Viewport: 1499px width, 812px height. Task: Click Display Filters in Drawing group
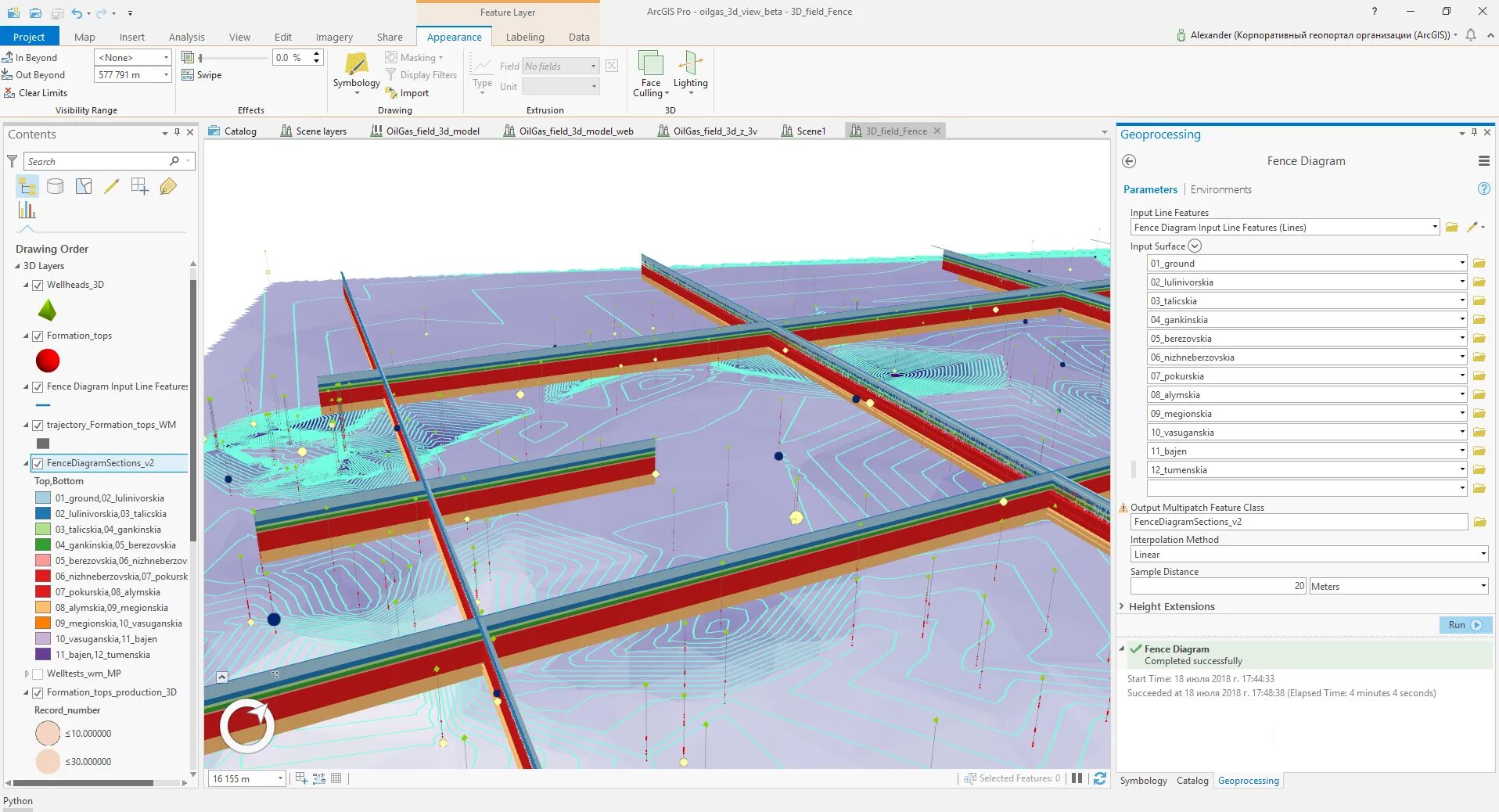click(x=421, y=75)
